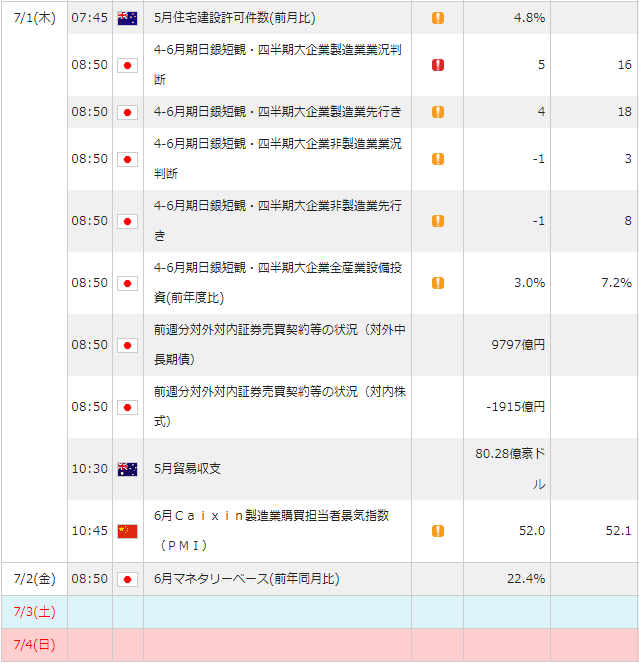Click the 5月住宅建設許可件数(前月比) indicator name
Image resolution: width=639 pixels, height=663 pixels.
235,18
